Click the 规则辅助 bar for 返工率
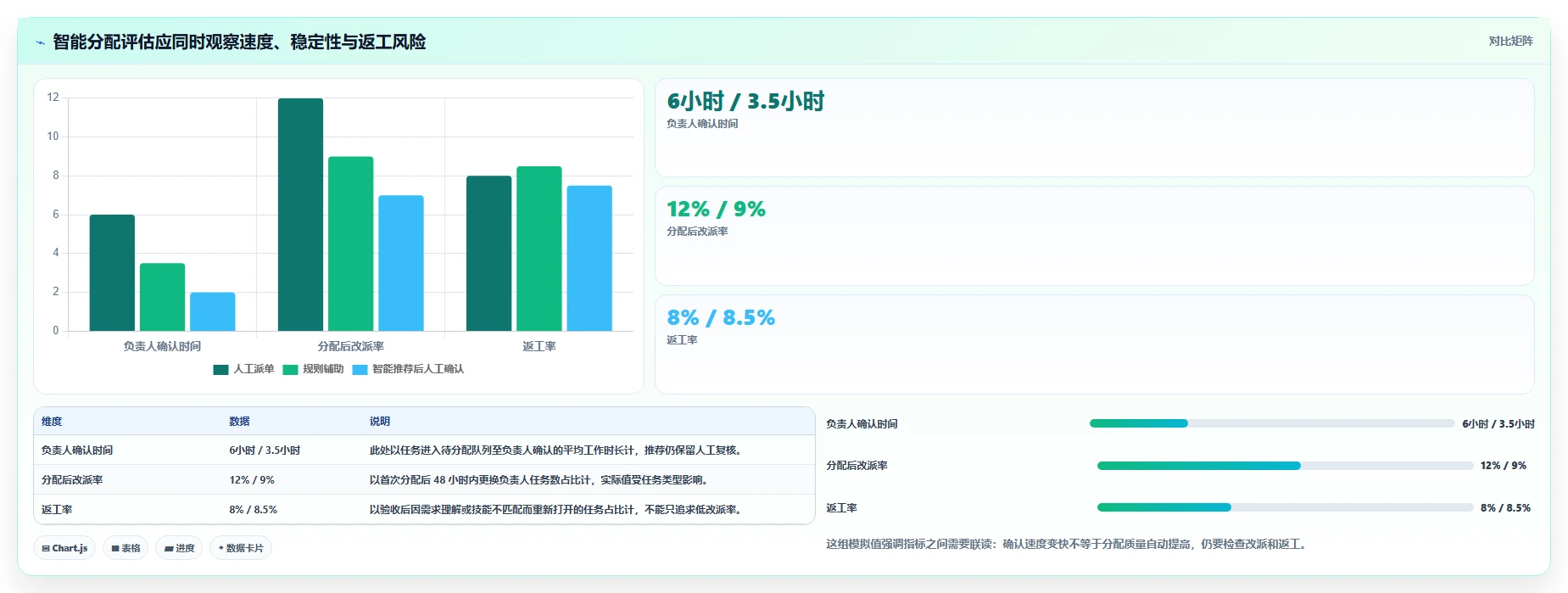This screenshot has width=1568, height=593. 538,249
